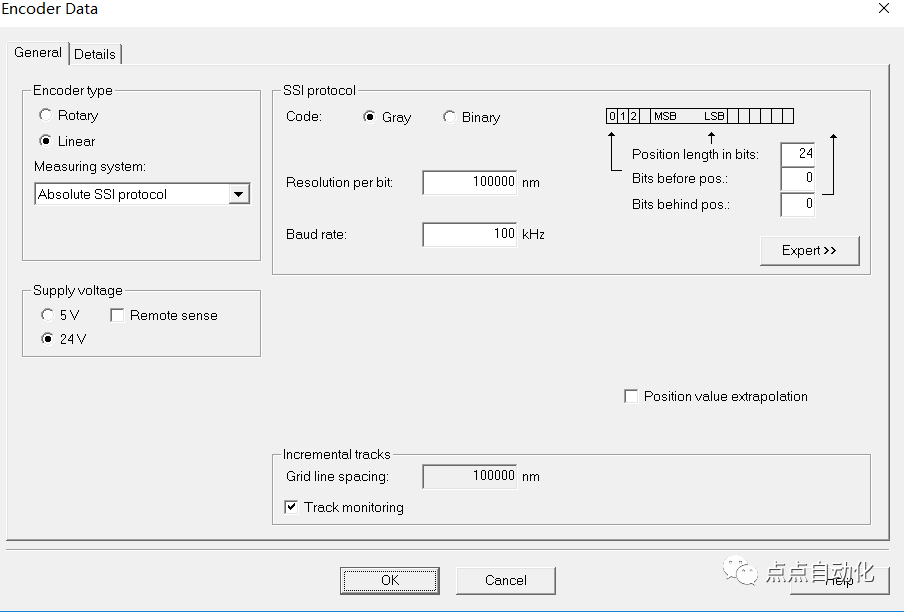Select Binary code for SSI protocol
The width and height of the screenshot is (904, 612).
(x=449, y=117)
